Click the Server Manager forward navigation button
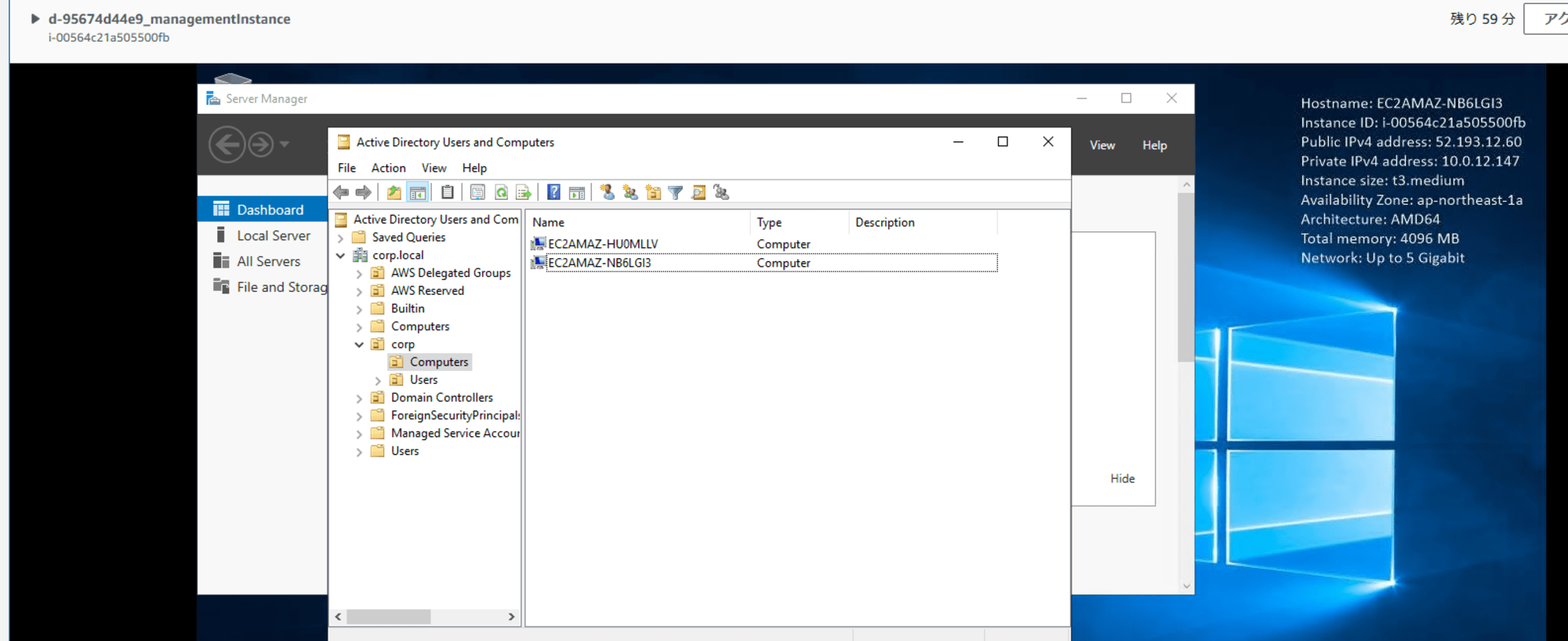 (x=261, y=144)
